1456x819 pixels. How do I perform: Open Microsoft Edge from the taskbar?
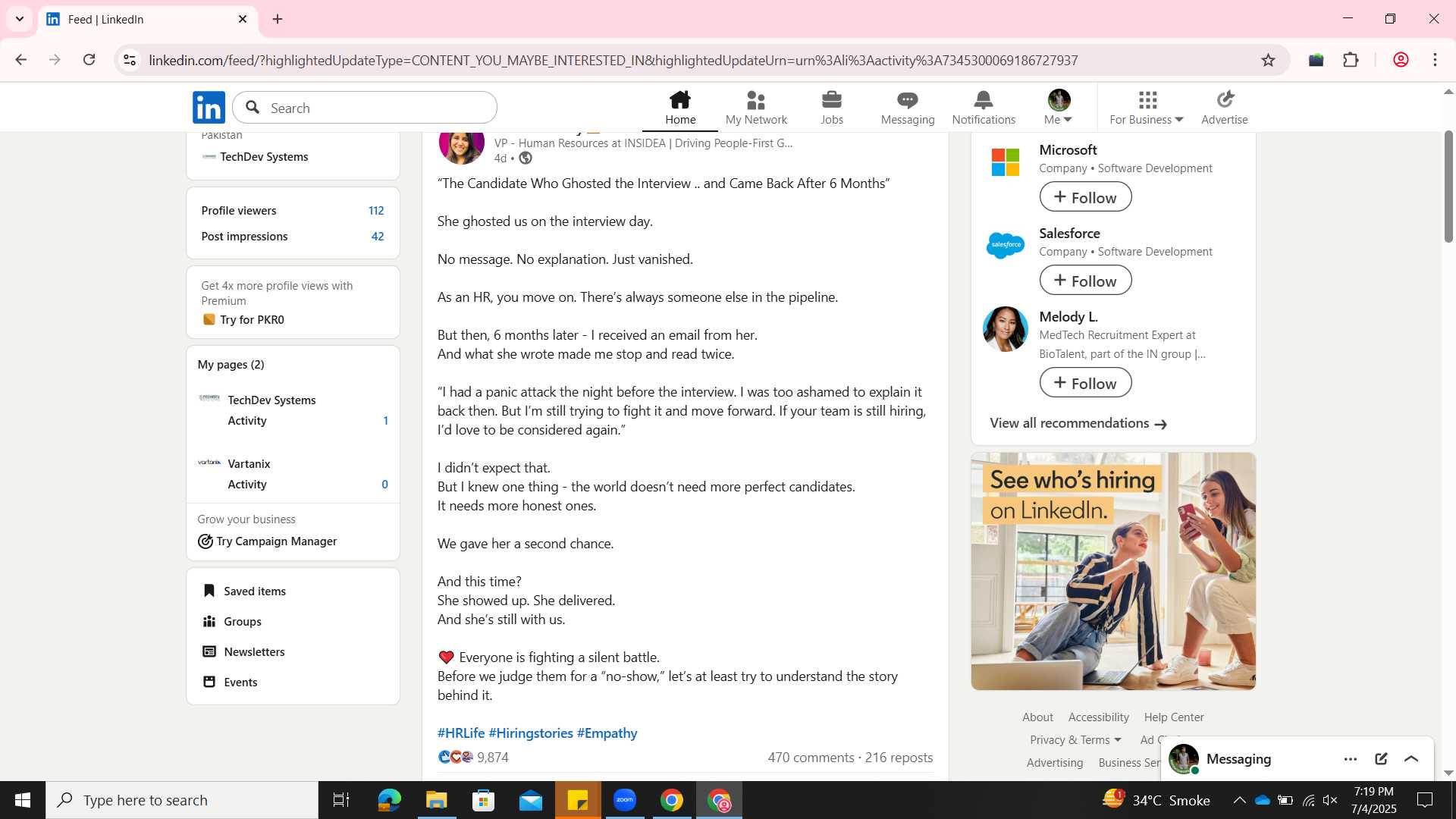pos(389,800)
